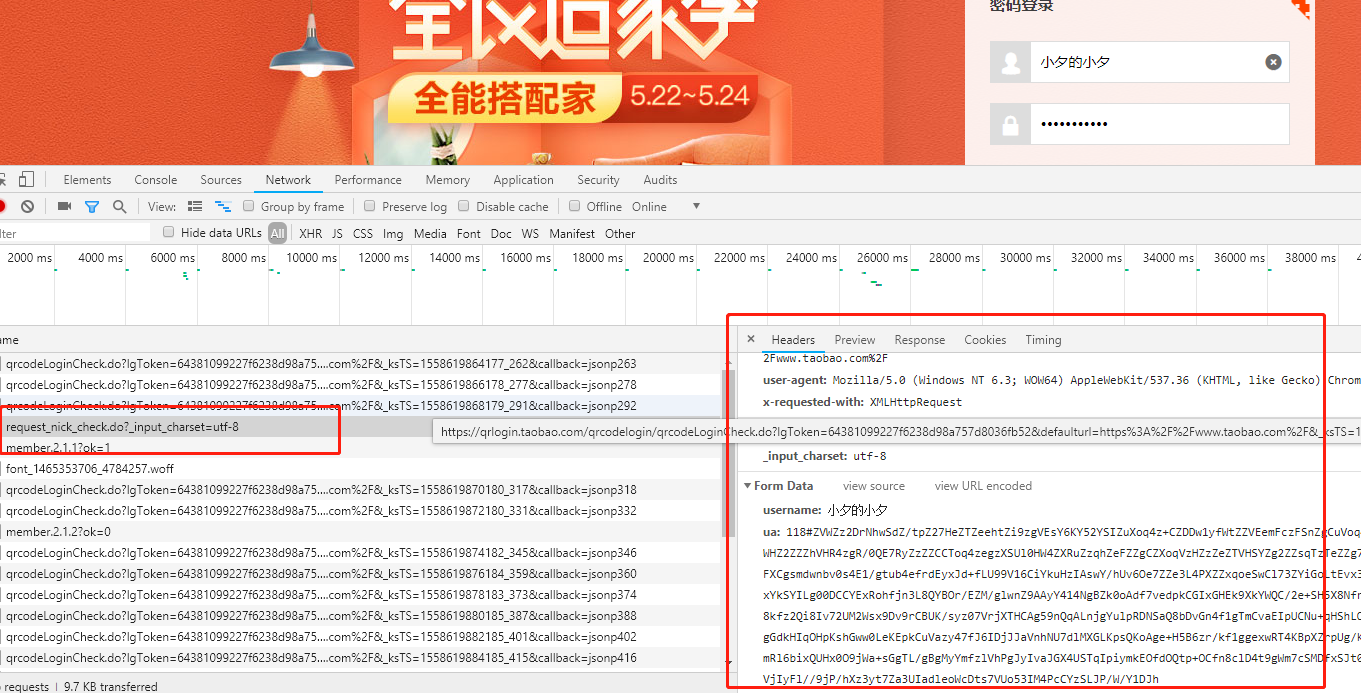1361x693 pixels.
Task: Switch to the Sources tab
Action: pyautogui.click(x=221, y=180)
